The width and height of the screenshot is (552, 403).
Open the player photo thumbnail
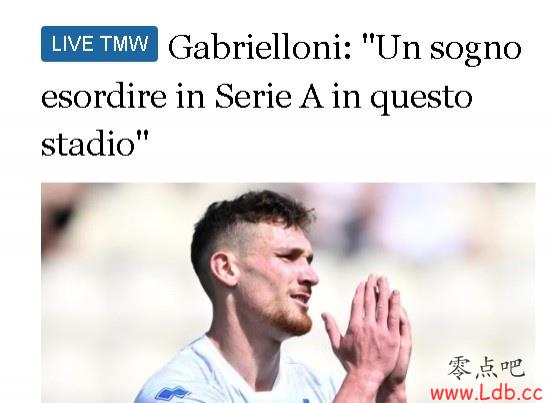click(x=288, y=293)
